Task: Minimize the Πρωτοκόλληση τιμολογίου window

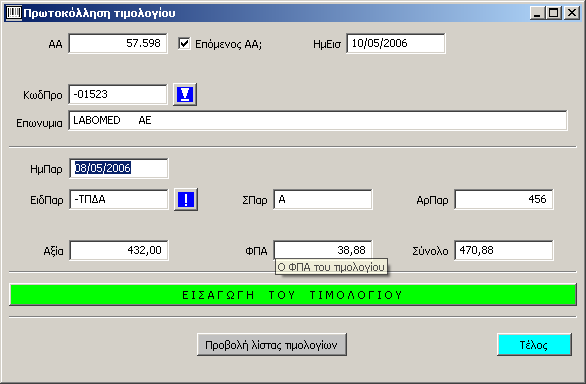Action: (x=537, y=13)
